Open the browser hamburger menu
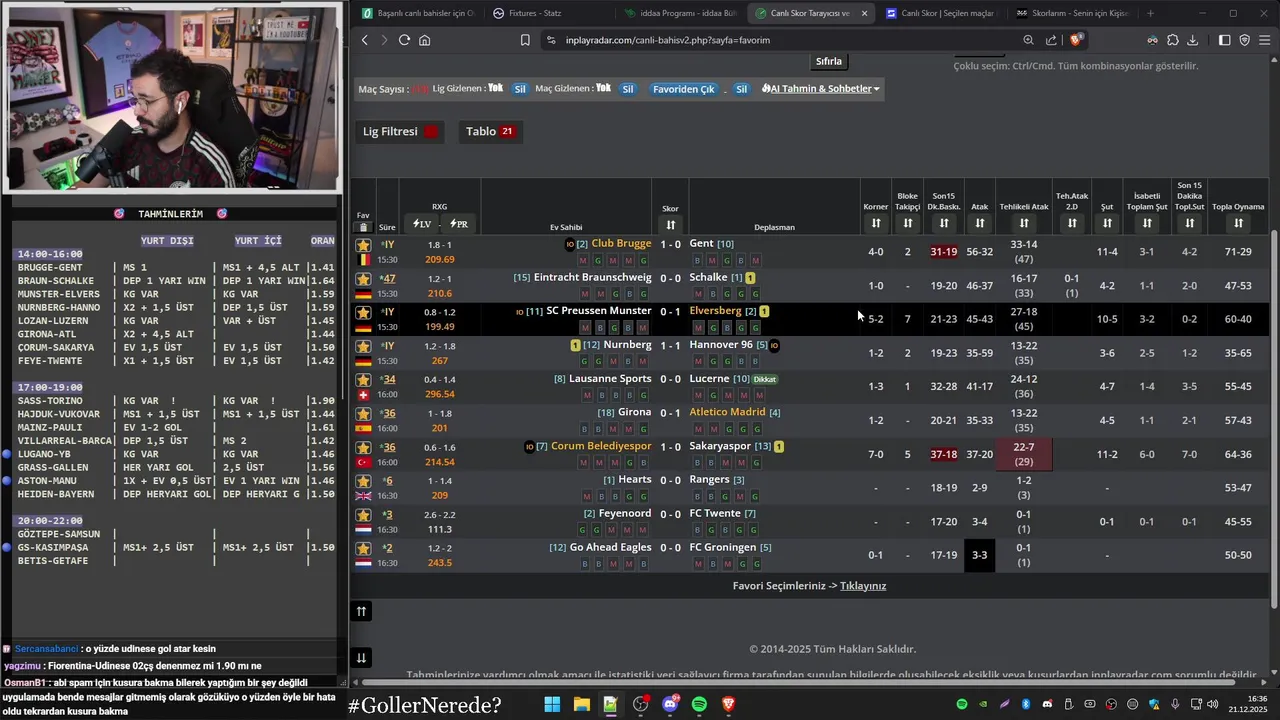 pyautogui.click(x=1265, y=40)
